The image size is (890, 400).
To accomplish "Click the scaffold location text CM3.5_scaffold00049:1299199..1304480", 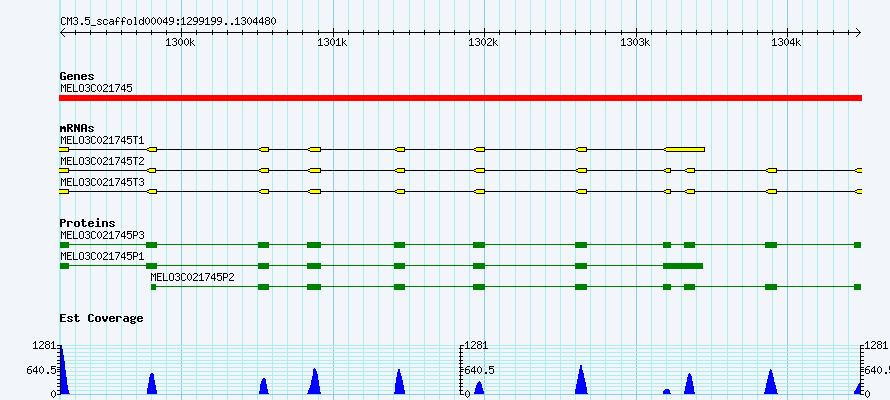I will click(168, 21).
